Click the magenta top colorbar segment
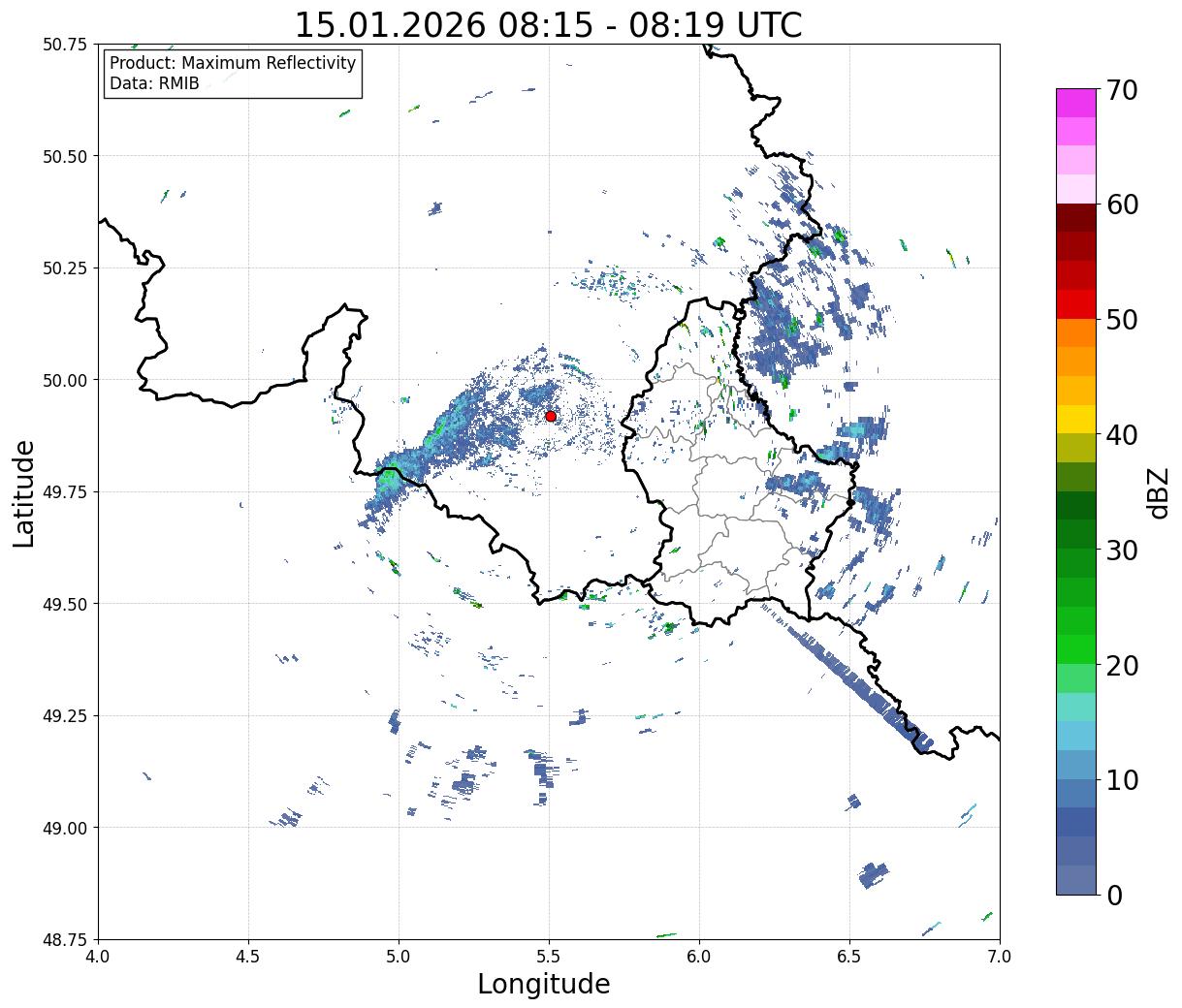 [x=1076, y=103]
